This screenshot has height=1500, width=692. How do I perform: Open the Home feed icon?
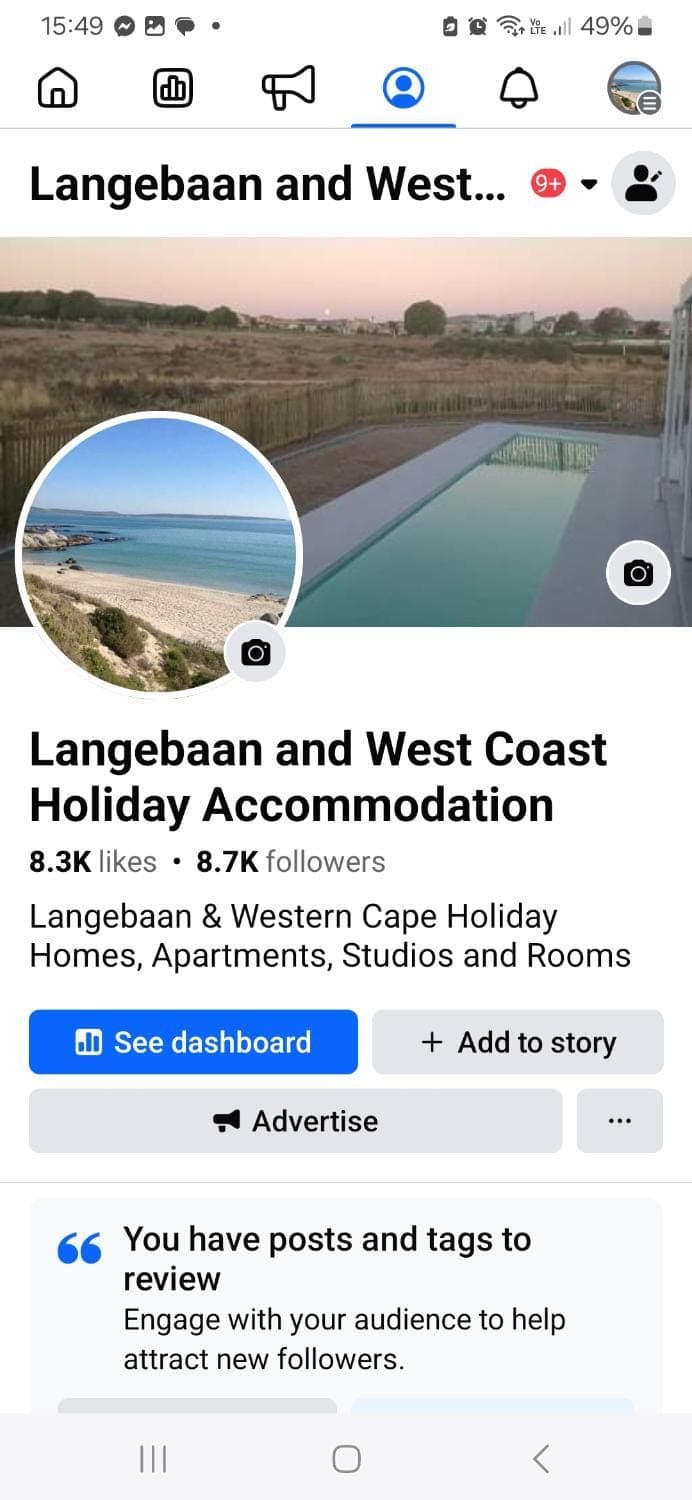[57, 90]
